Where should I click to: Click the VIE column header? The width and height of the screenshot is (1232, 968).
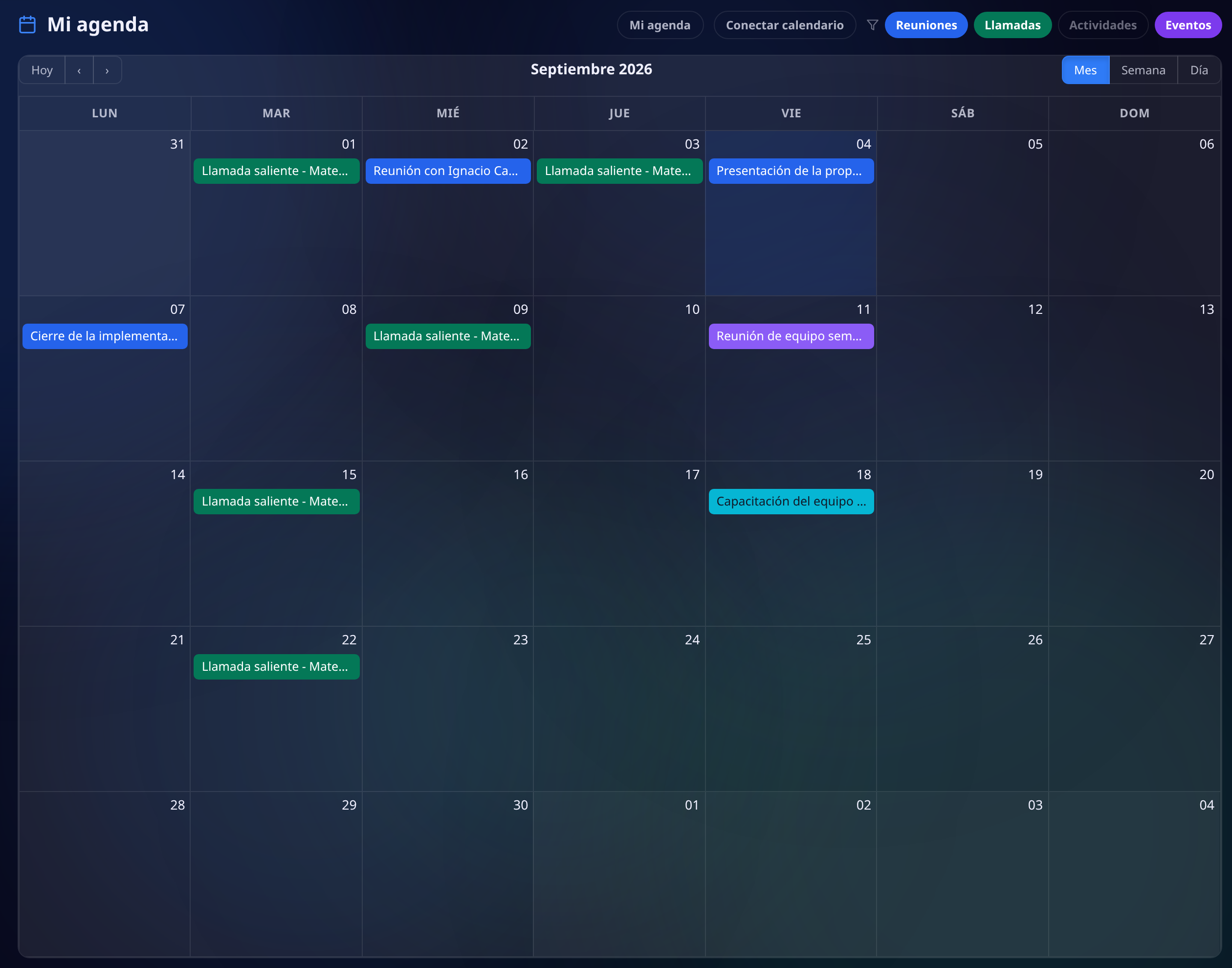tap(791, 113)
